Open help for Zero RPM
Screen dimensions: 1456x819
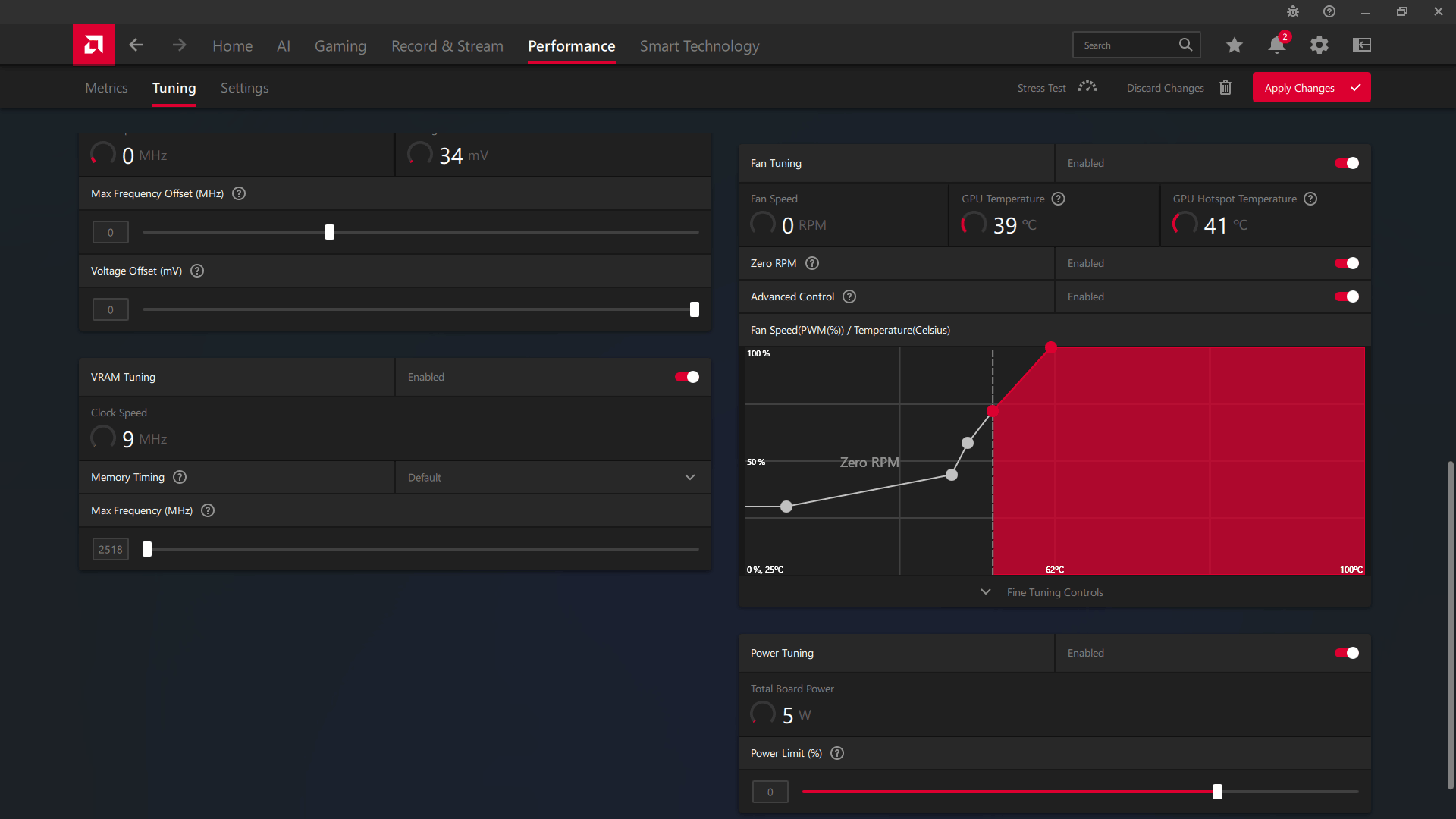point(812,263)
